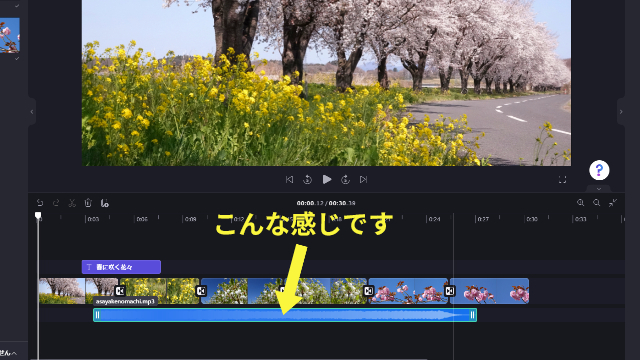Play the video preview
Viewport: 640px width, 360px height.
(327, 180)
